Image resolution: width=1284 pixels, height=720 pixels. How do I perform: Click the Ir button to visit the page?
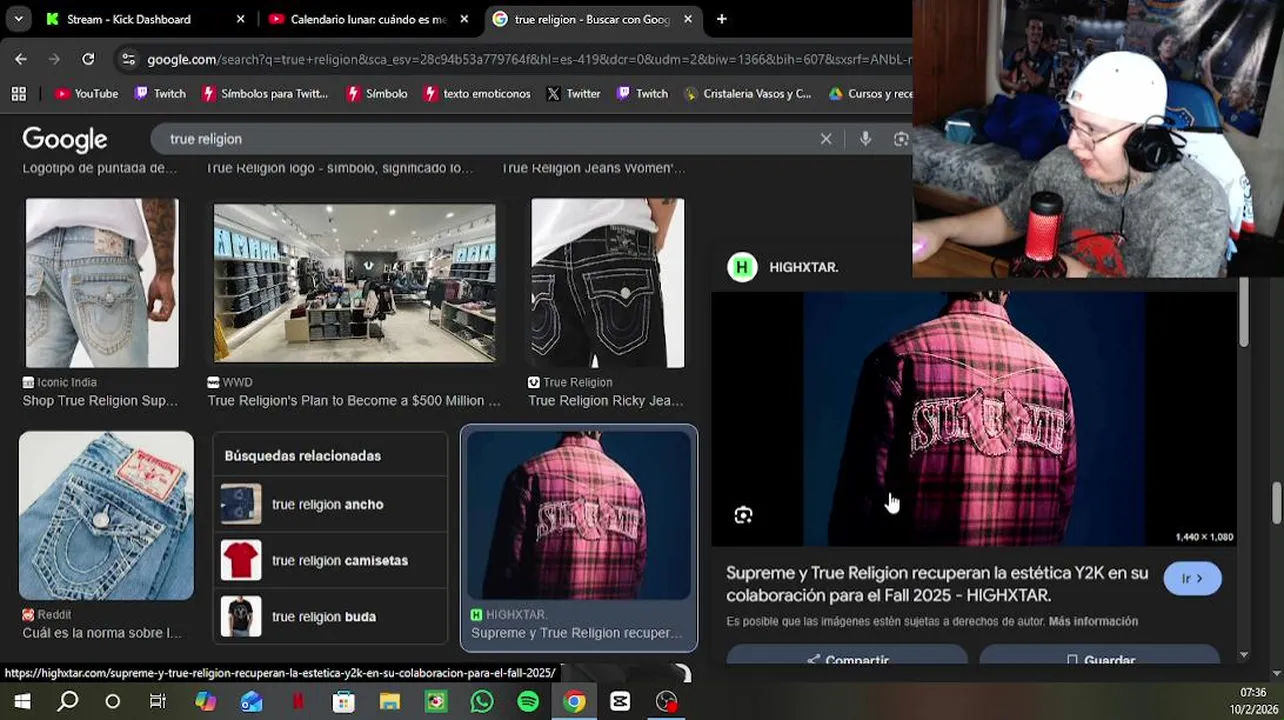[x=1192, y=578]
